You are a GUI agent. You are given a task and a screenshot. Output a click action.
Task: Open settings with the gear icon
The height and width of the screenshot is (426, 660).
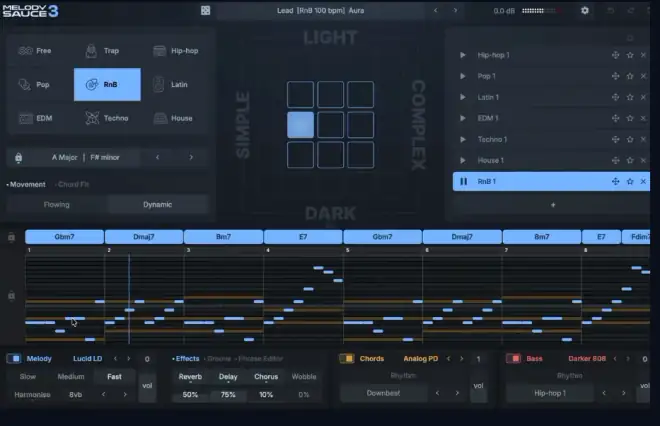pos(585,11)
